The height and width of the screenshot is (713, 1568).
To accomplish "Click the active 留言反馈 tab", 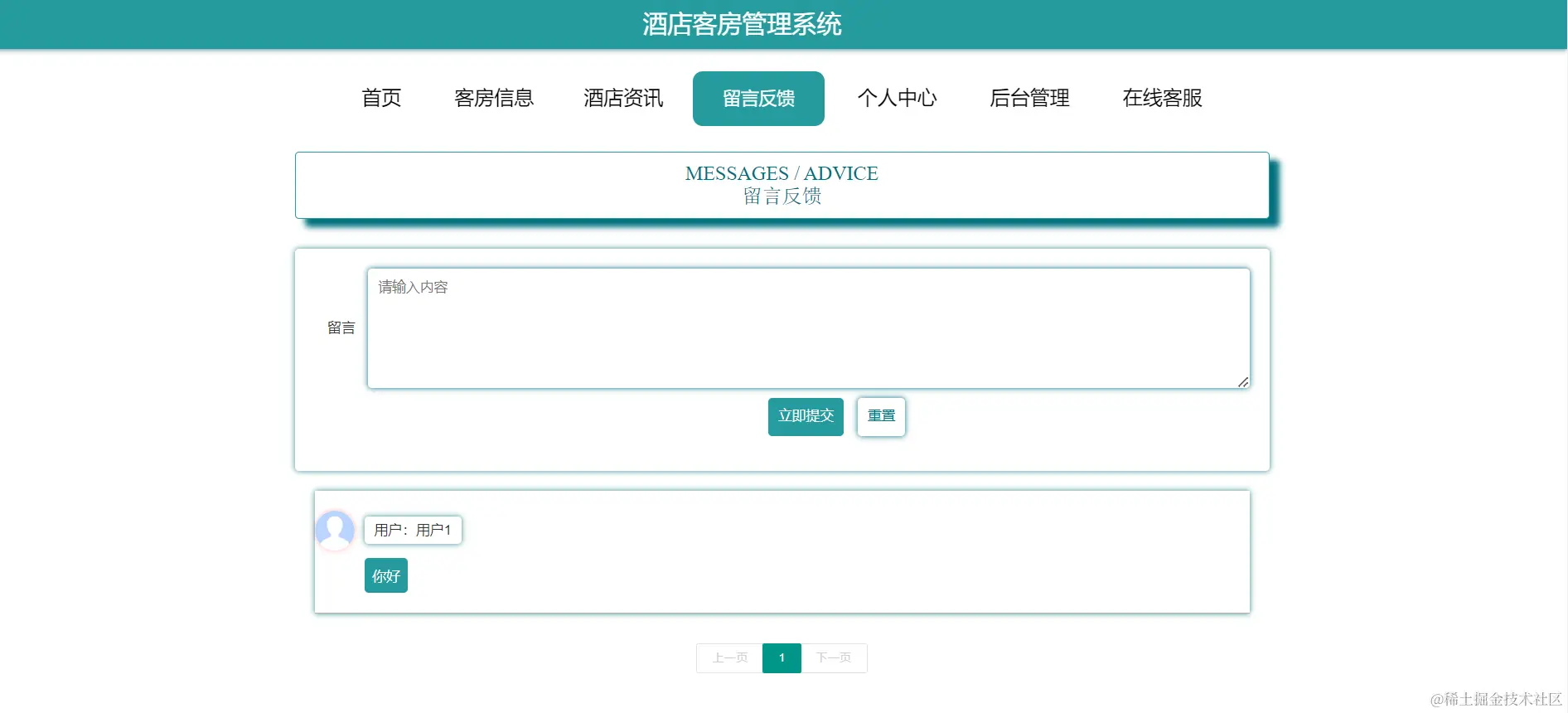I will click(758, 99).
